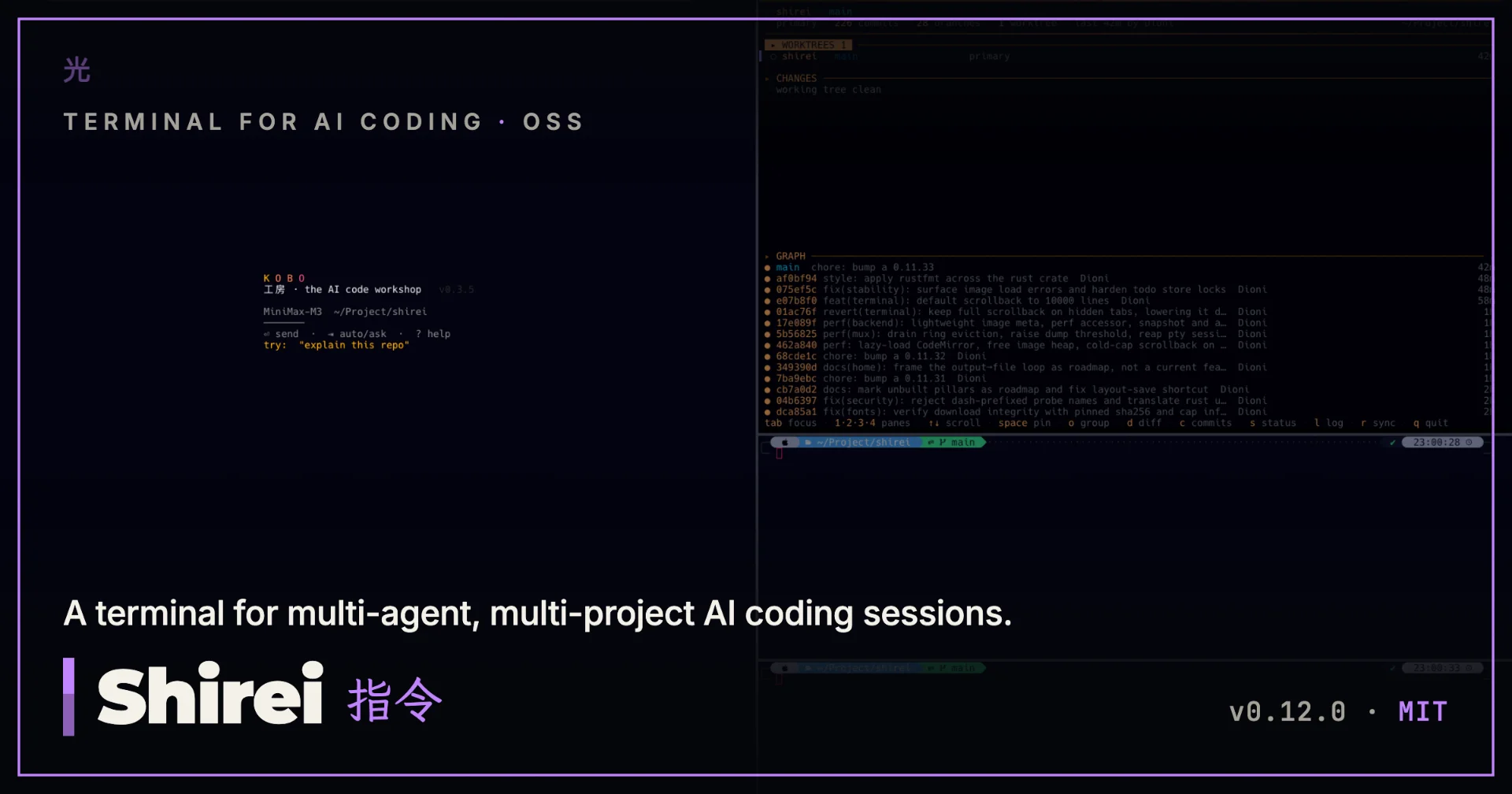Click the scroll arrows hint

click(954, 423)
